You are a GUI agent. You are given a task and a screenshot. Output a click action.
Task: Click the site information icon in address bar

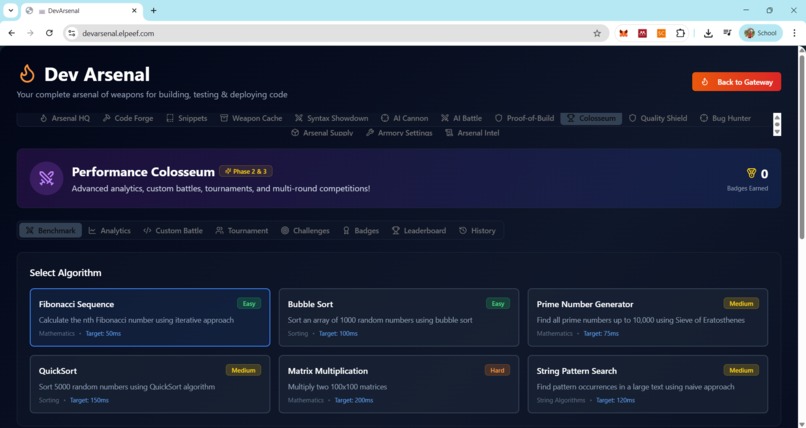72,33
